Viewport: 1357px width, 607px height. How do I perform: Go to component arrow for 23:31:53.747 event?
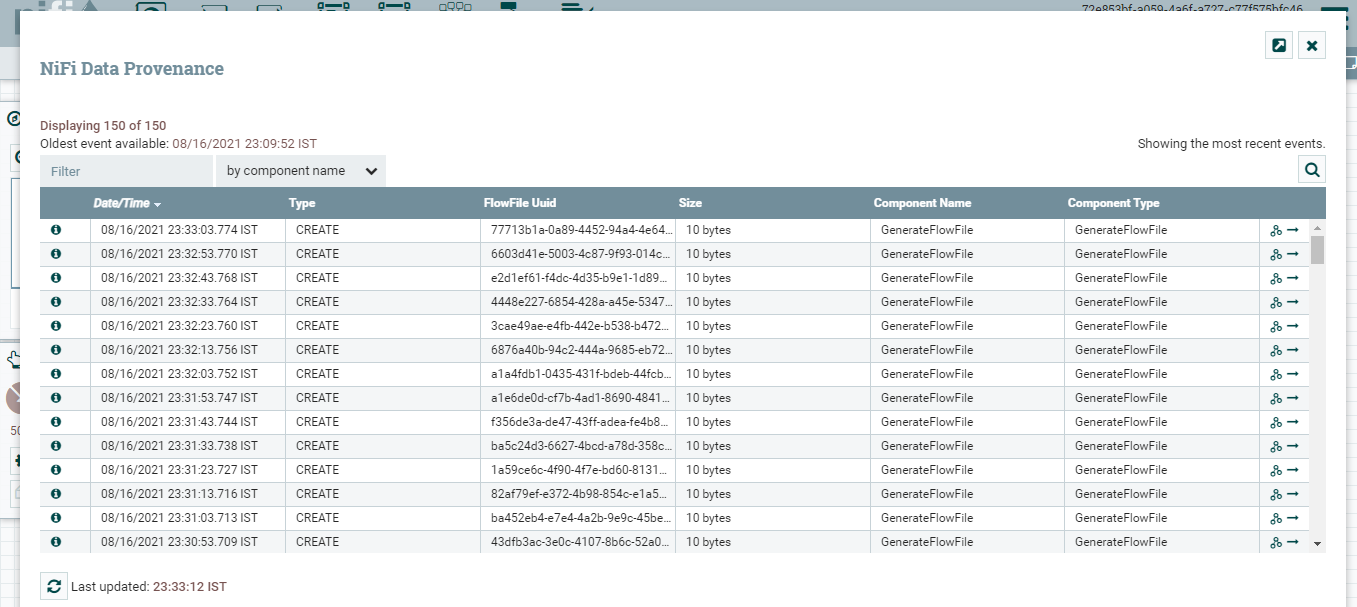[1293, 397]
